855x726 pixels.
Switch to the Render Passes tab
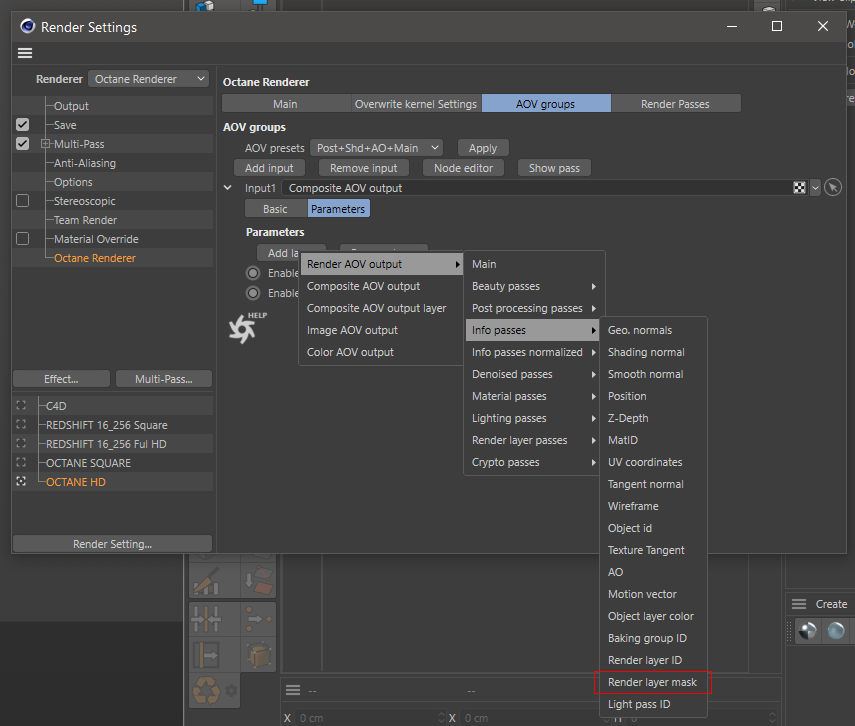click(x=676, y=104)
